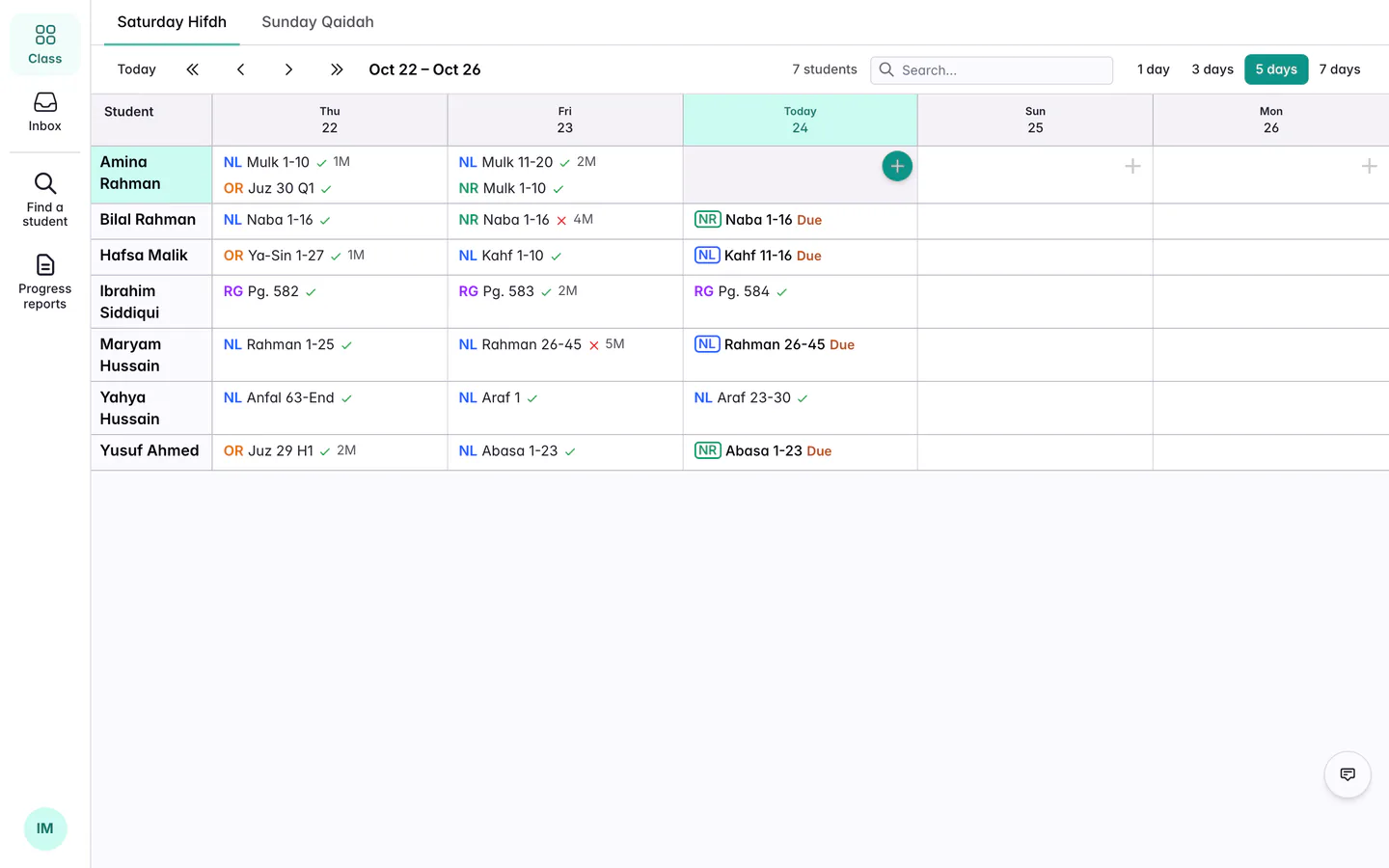Open Bilal Rahman's student row
Image resolution: width=1389 pixels, height=868 pixels.
(151, 221)
